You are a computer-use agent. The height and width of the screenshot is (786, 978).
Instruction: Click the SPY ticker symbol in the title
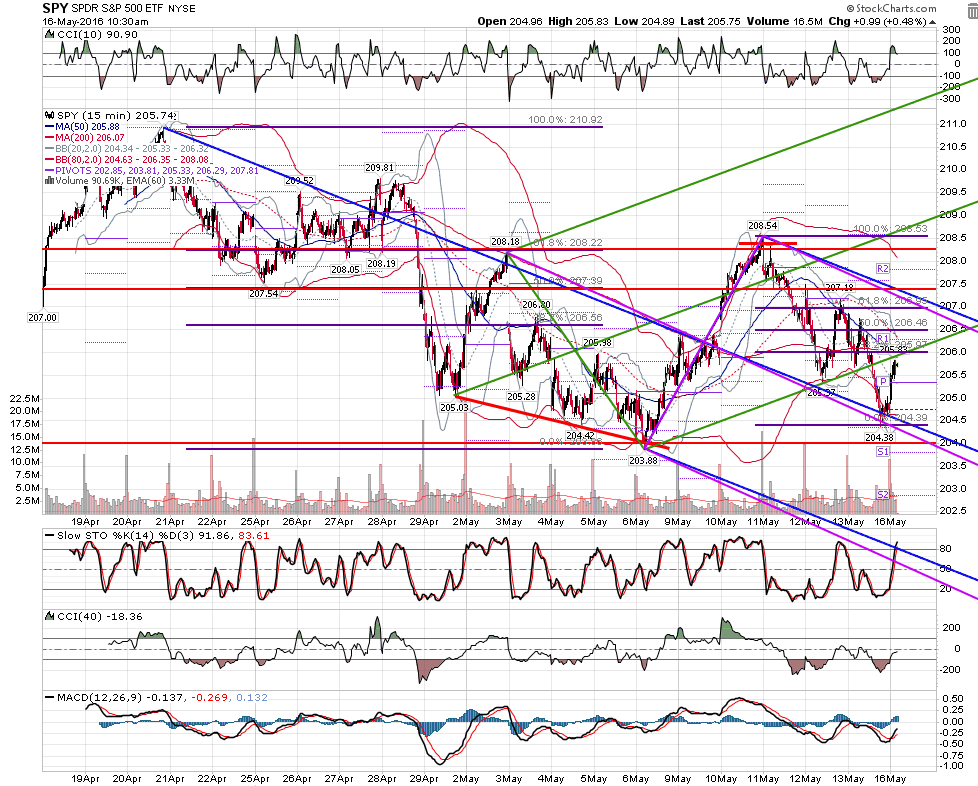55,8
